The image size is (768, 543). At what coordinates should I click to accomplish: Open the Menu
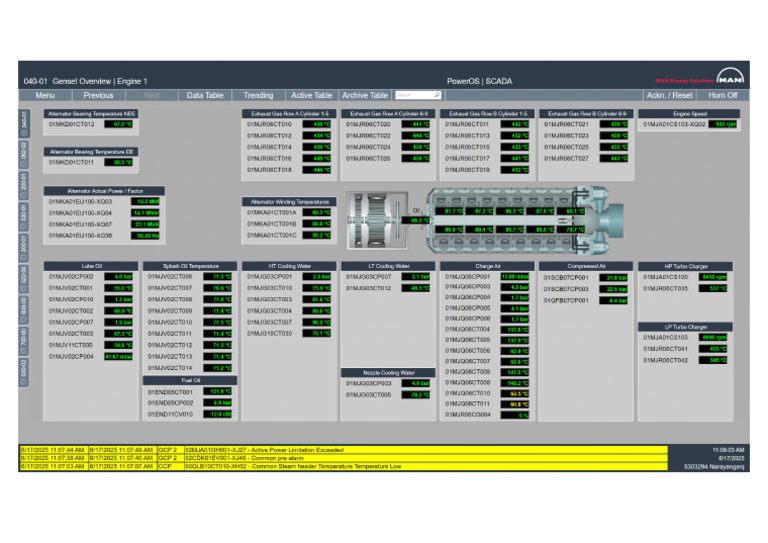[45, 95]
